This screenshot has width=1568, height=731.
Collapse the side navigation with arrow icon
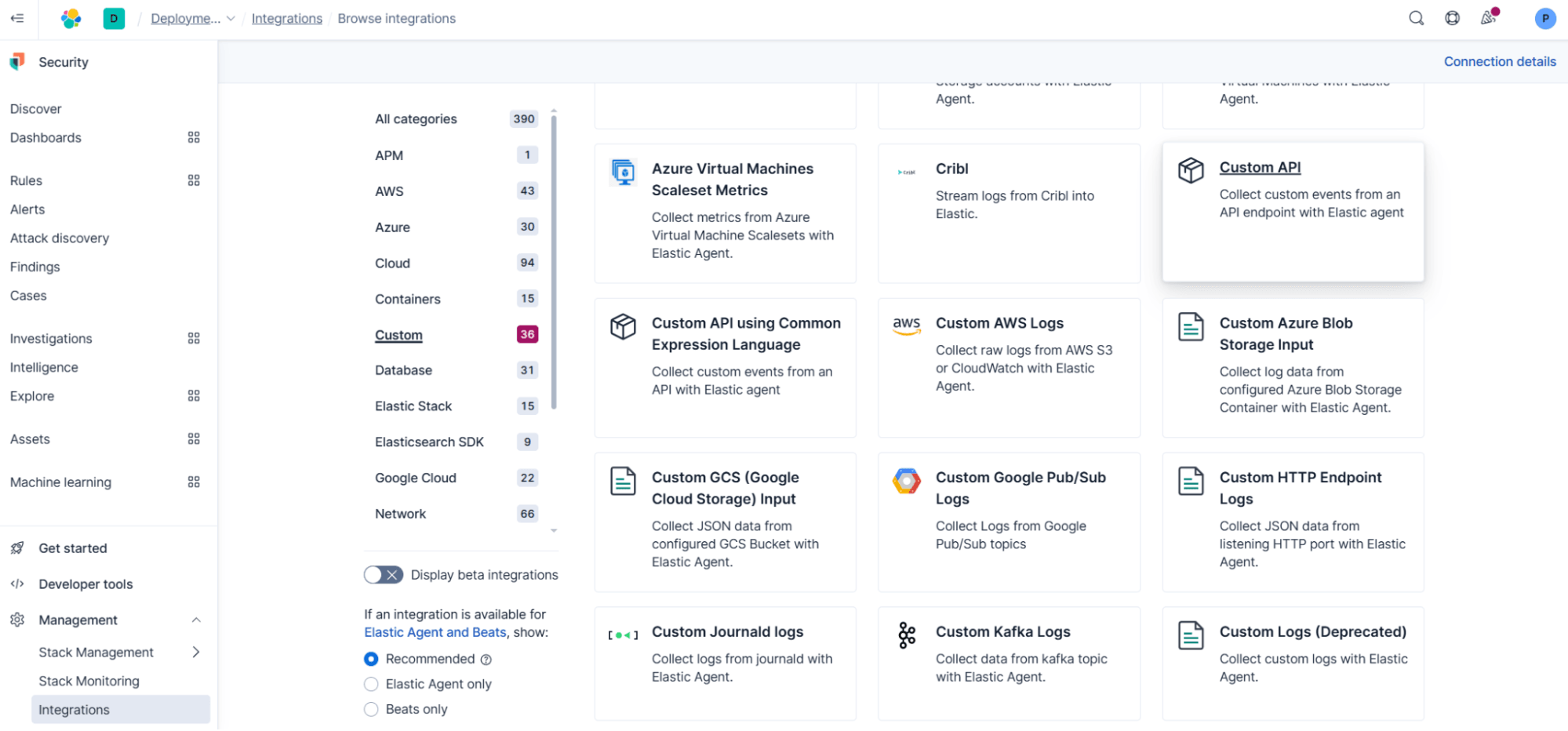click(x=17, y=18)
